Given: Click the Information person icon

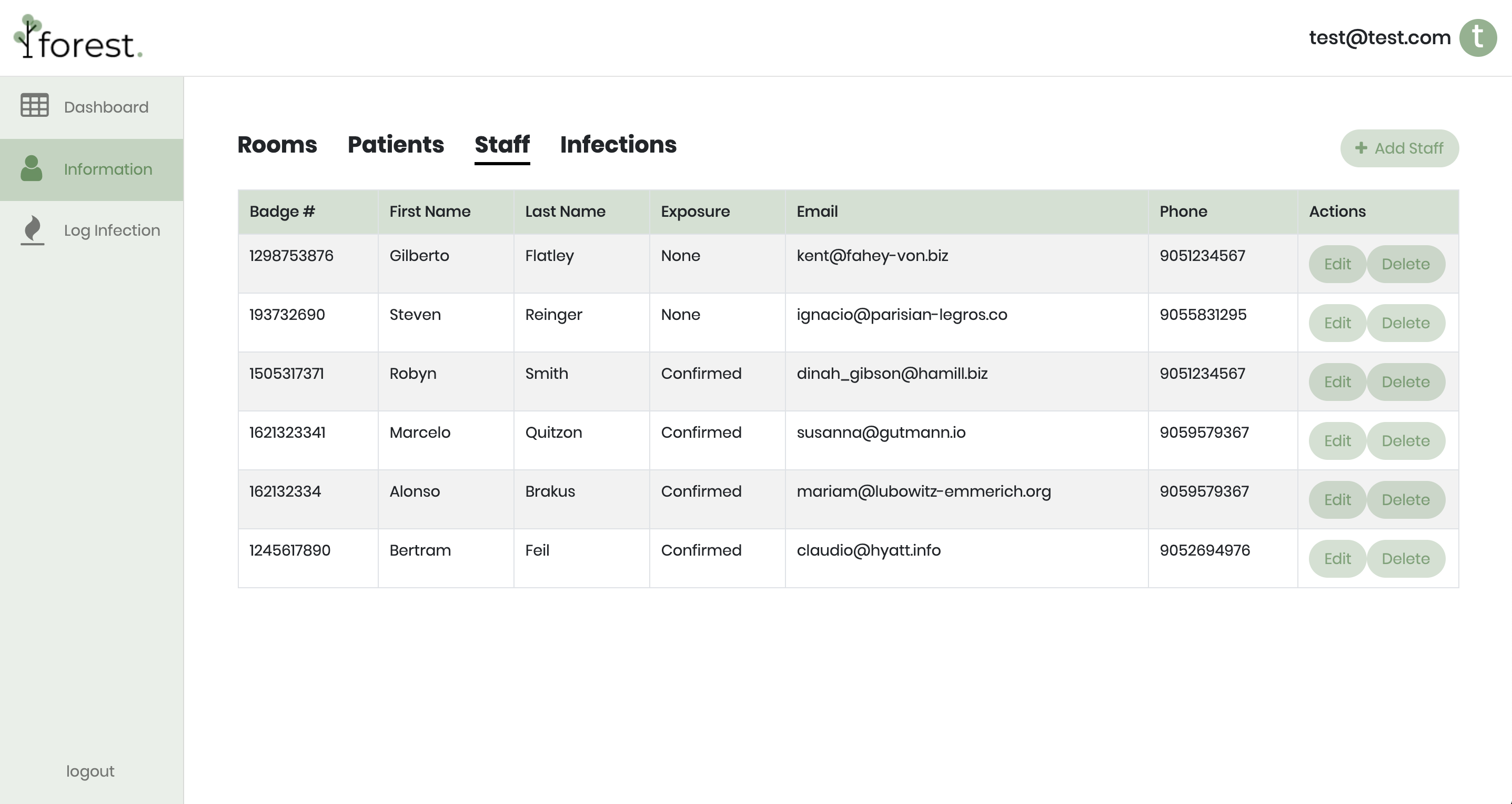Looking at the screenshot, I should [32, 168].
